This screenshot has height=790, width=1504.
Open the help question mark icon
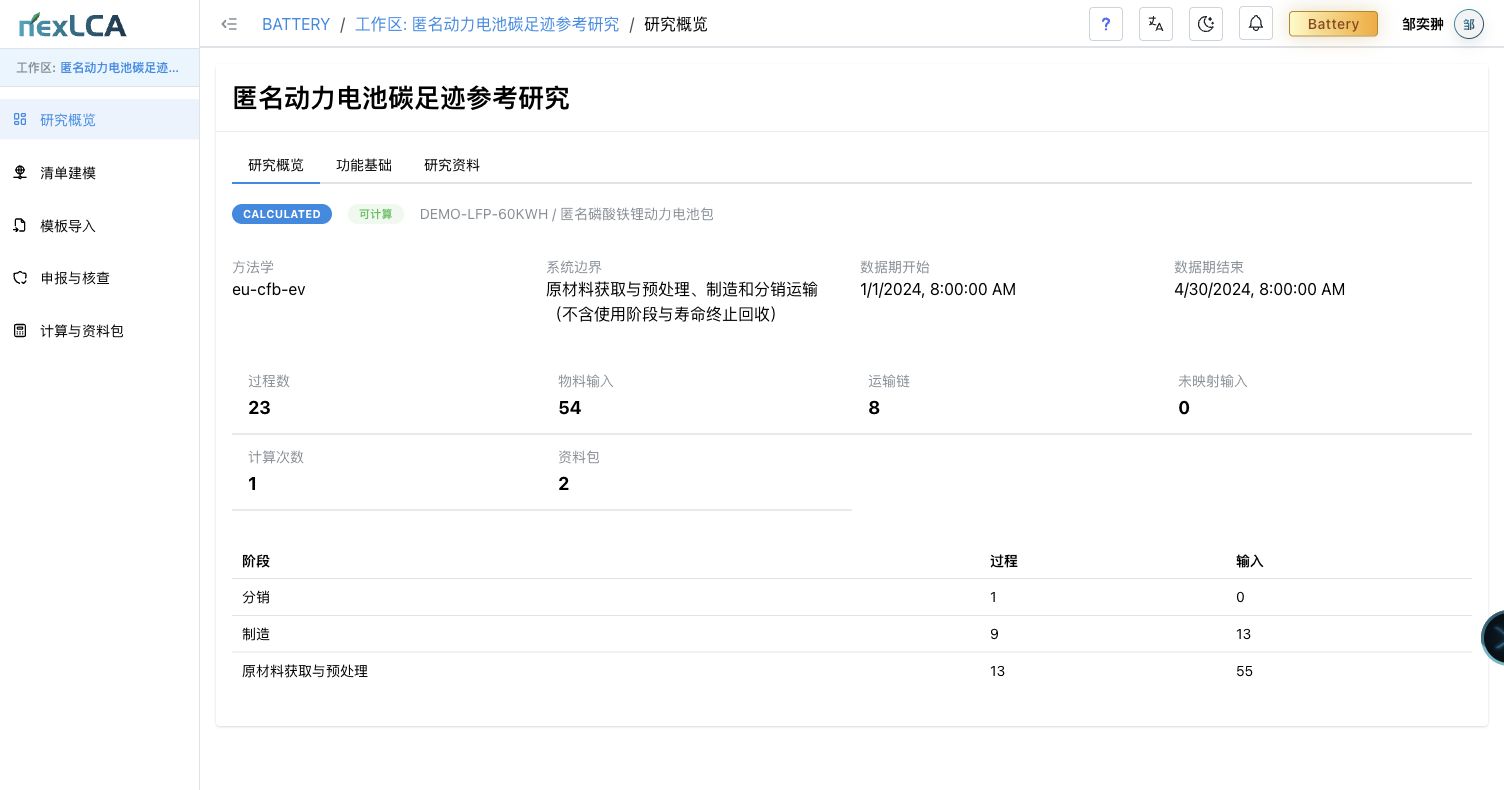coord(1105,24)
